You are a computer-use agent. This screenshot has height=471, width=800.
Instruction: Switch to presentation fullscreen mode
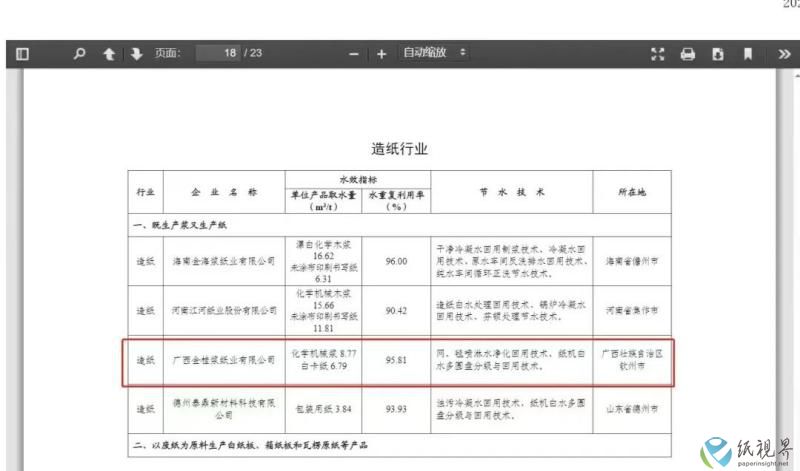(658, 54)
